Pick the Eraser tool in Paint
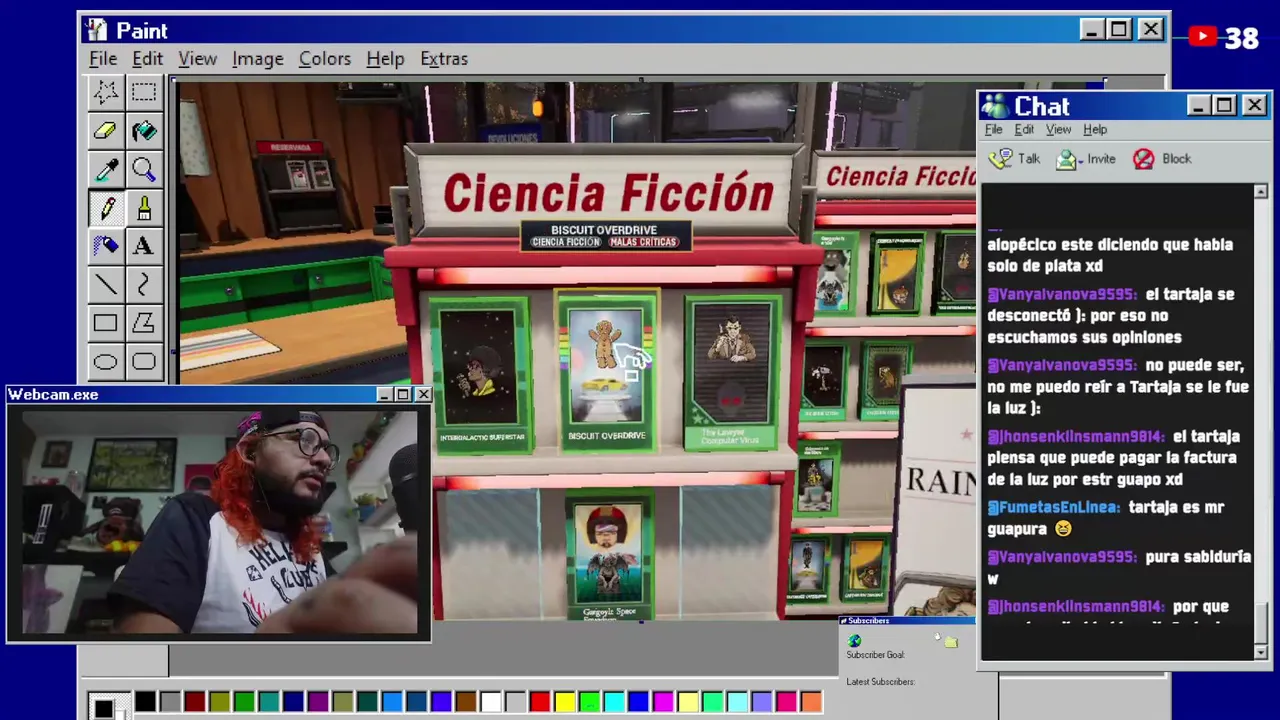This screenshot has height=720, width=1280. [105, 130]
